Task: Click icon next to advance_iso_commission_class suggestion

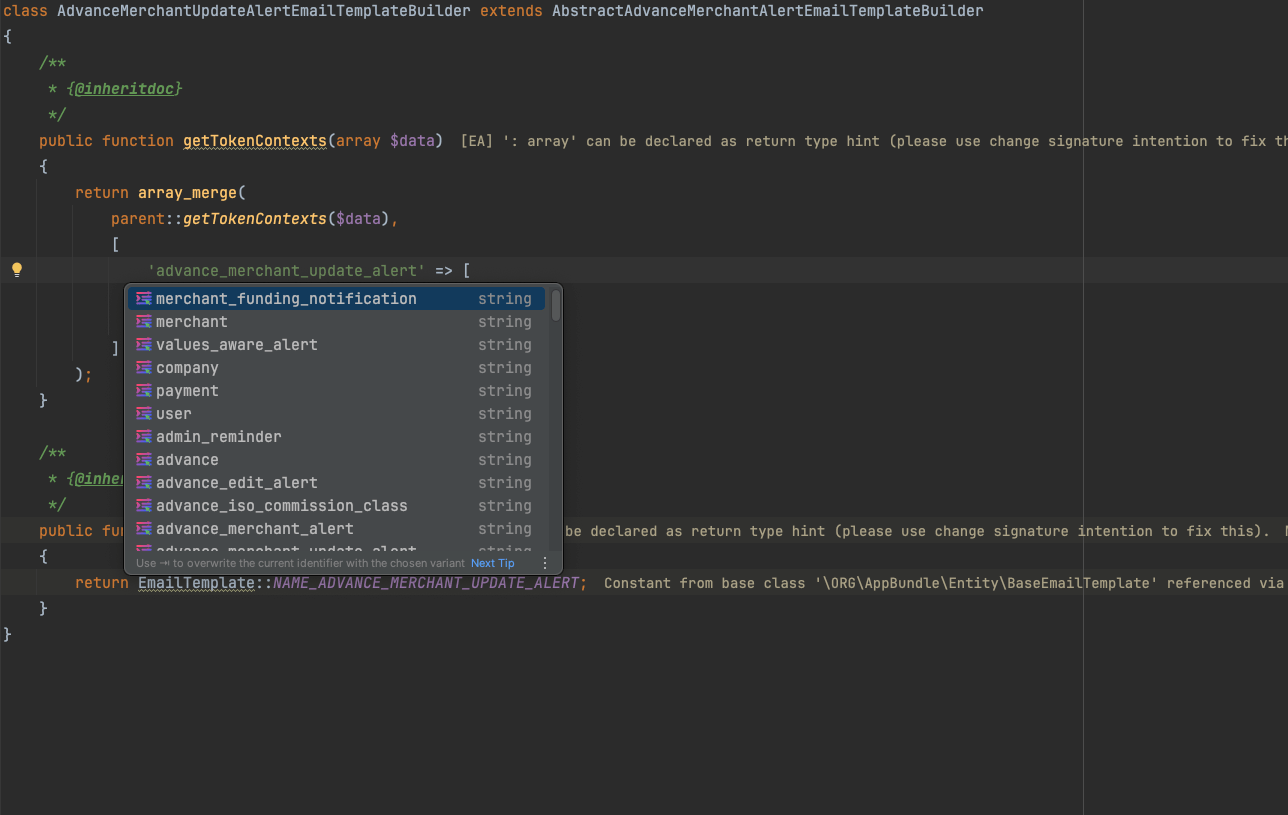Action: [144, 506]
